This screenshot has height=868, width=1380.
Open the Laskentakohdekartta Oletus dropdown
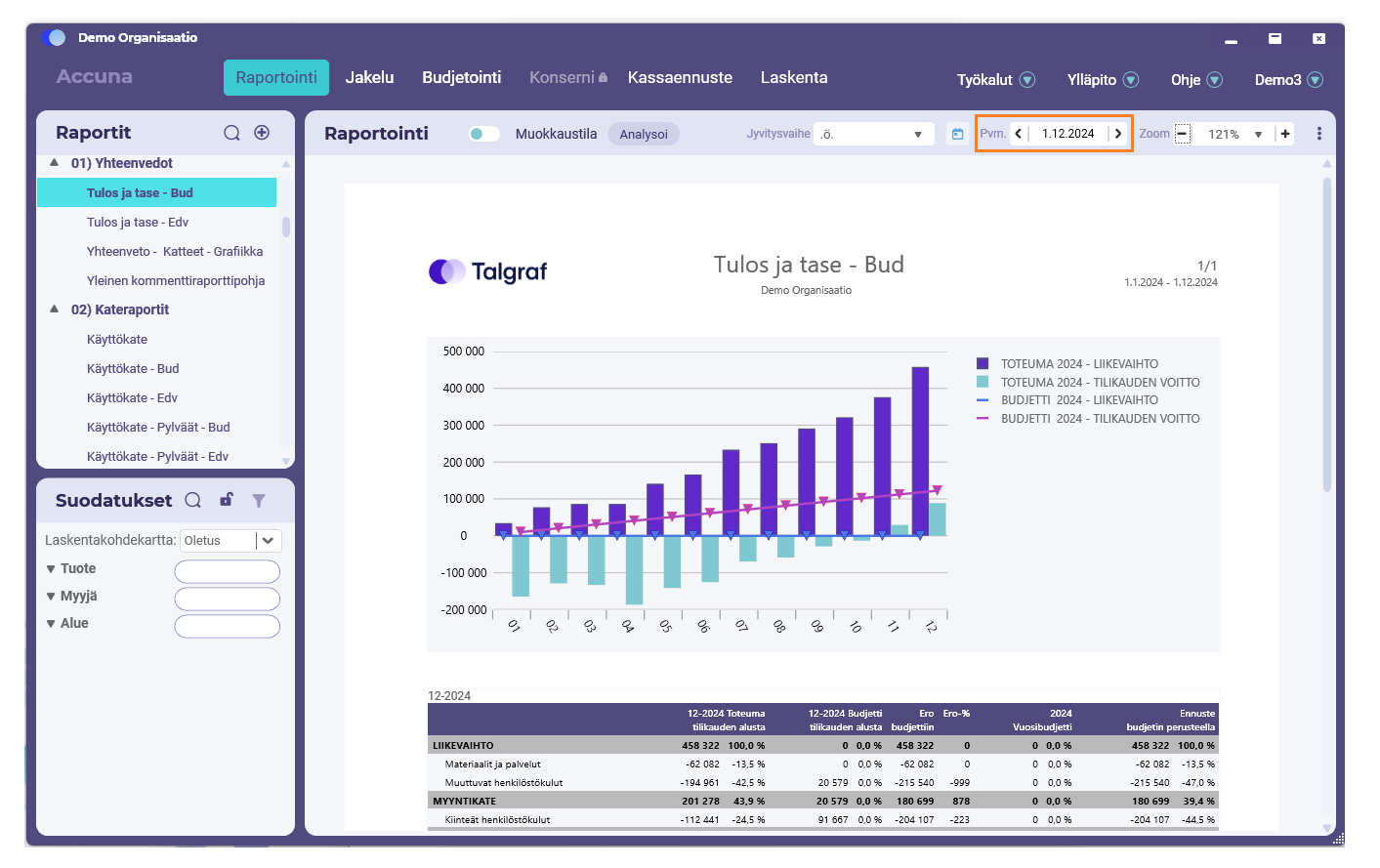(231, 540)
